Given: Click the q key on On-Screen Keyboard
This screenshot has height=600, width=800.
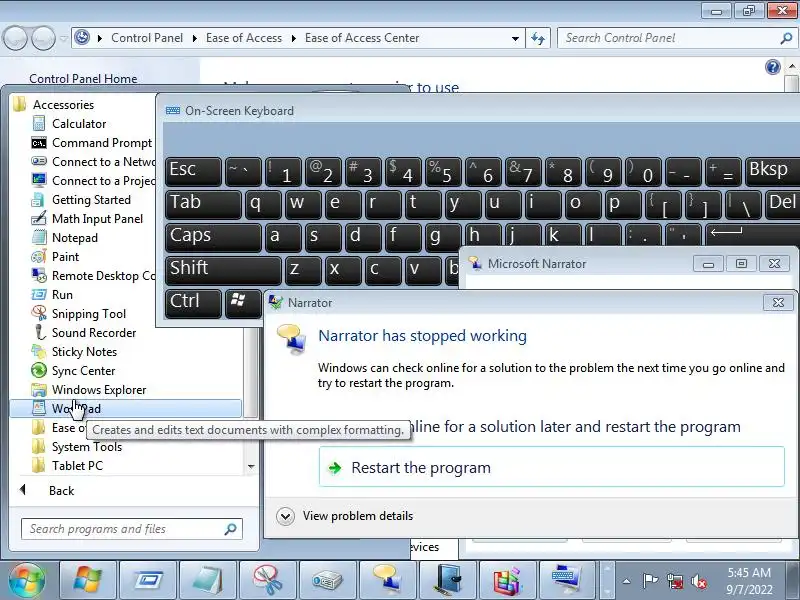Looking at the screenshot, I should pyautogui.click(x=263, y=203).
